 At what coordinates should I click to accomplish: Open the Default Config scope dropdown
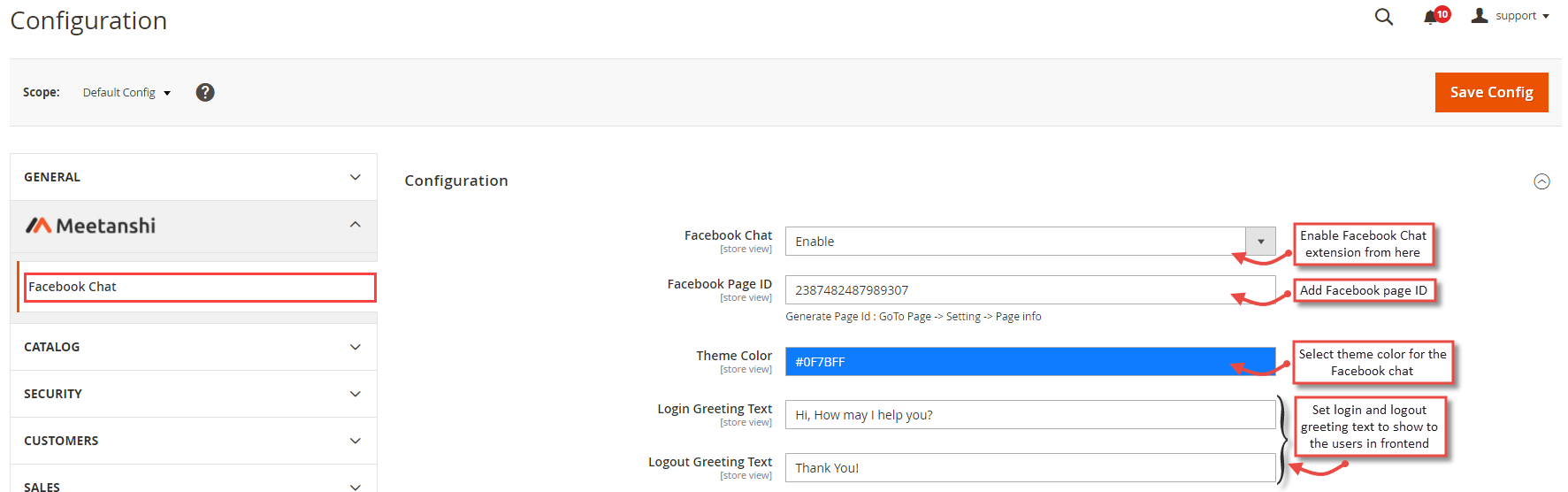point(126,92)
